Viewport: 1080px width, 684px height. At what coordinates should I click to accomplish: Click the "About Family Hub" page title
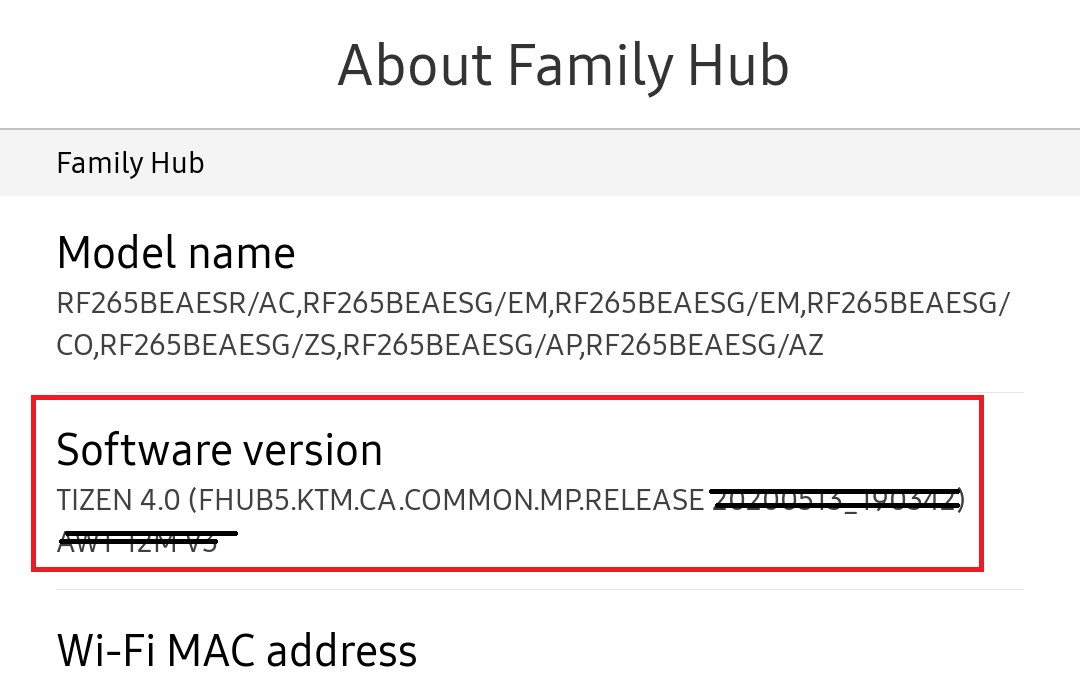563,65
